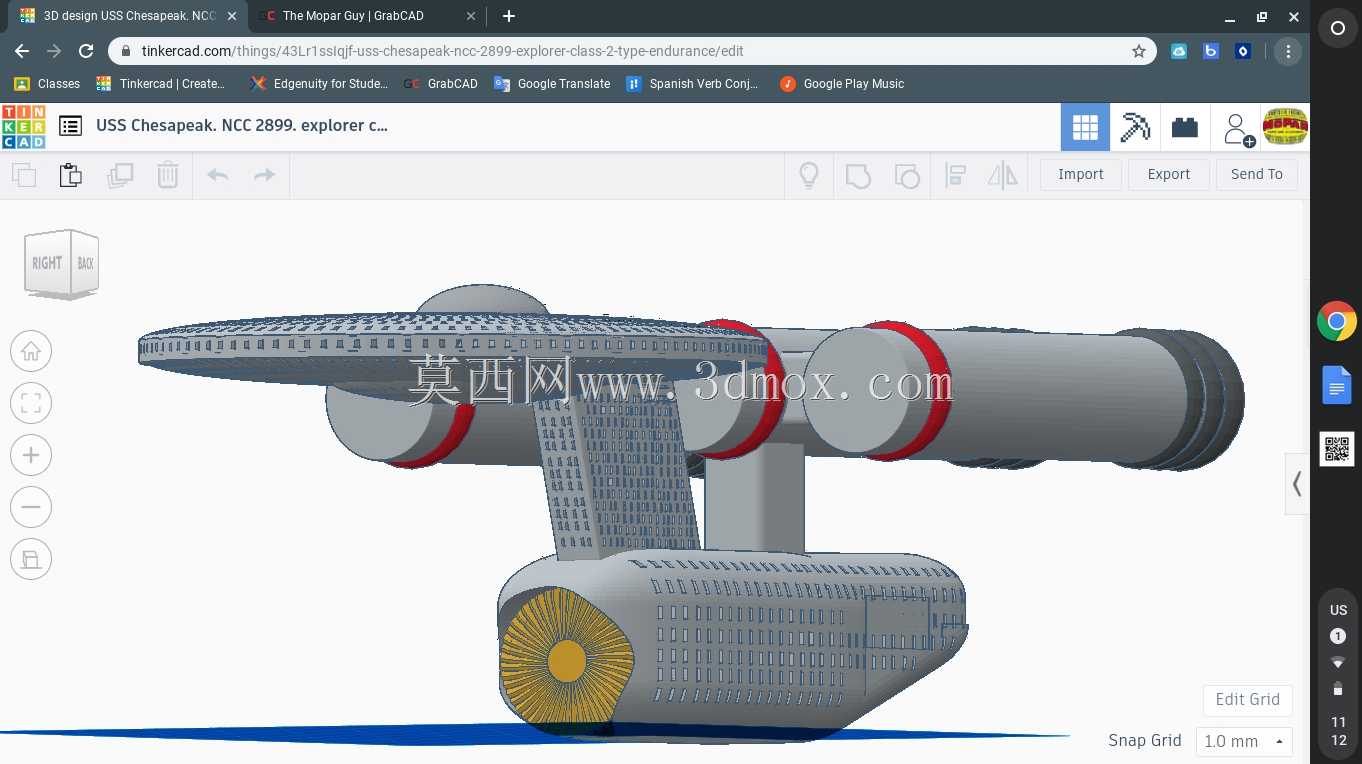Click the Align tool icon

[x=955, y=176]
